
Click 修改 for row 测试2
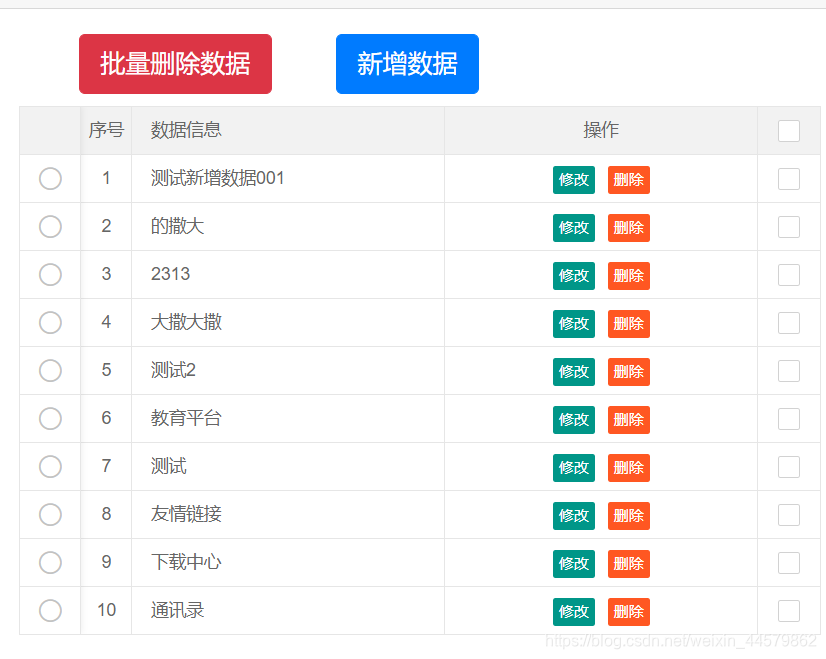574,372
